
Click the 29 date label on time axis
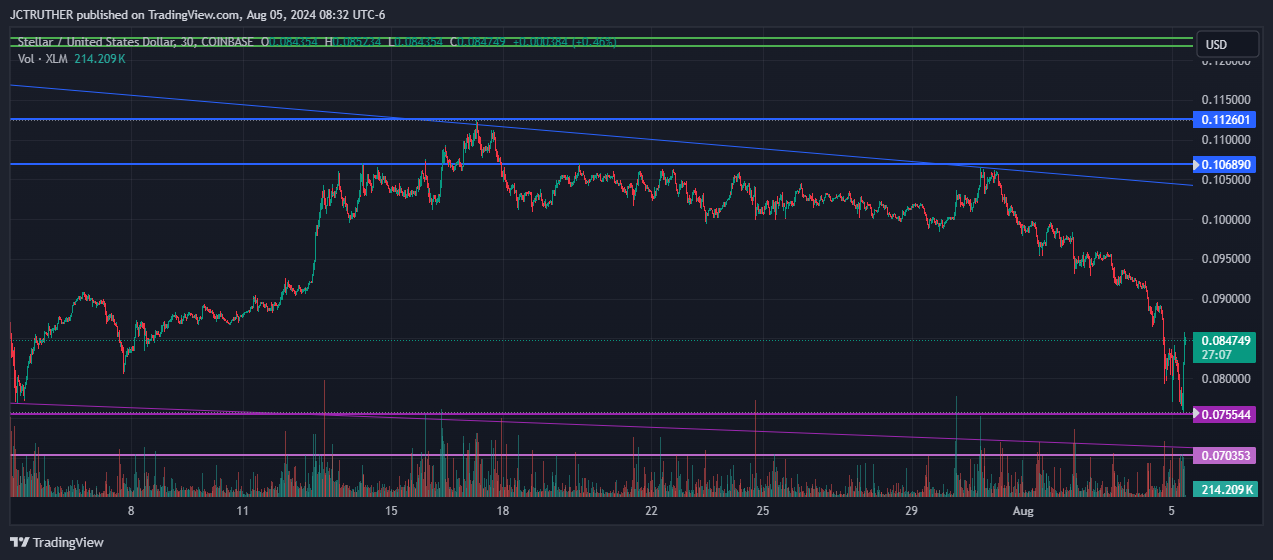(x=911, y=511)
